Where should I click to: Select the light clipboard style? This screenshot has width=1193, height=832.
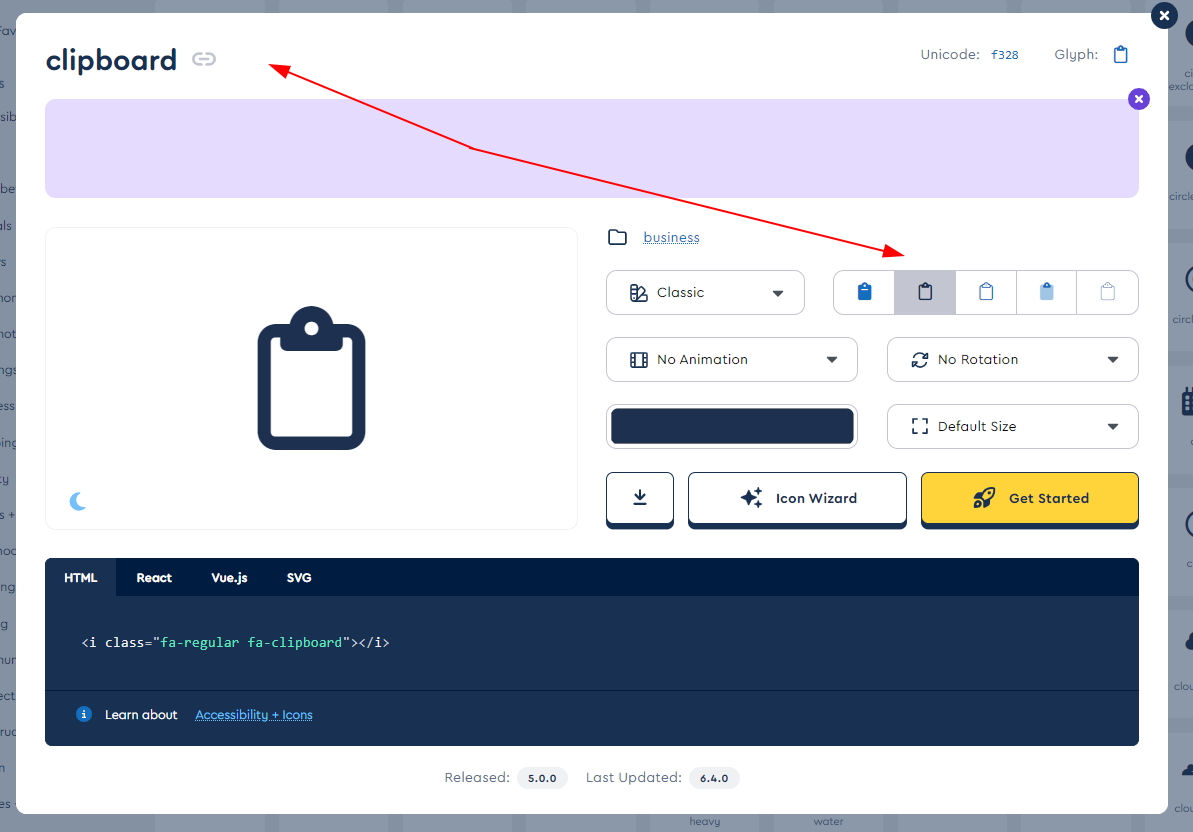coord(986,292)
